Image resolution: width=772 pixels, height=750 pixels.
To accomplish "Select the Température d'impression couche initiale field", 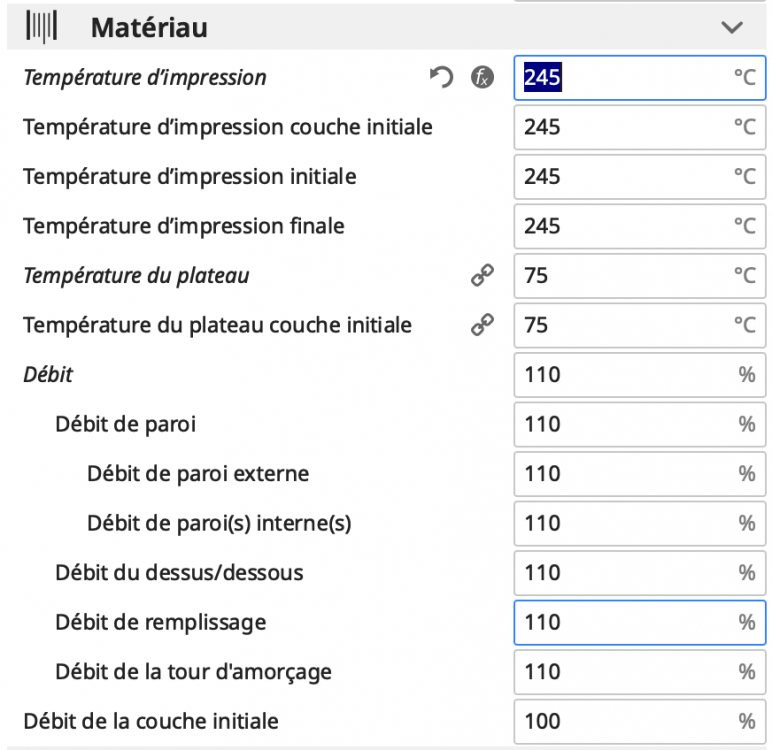I will tap(639, 127).
